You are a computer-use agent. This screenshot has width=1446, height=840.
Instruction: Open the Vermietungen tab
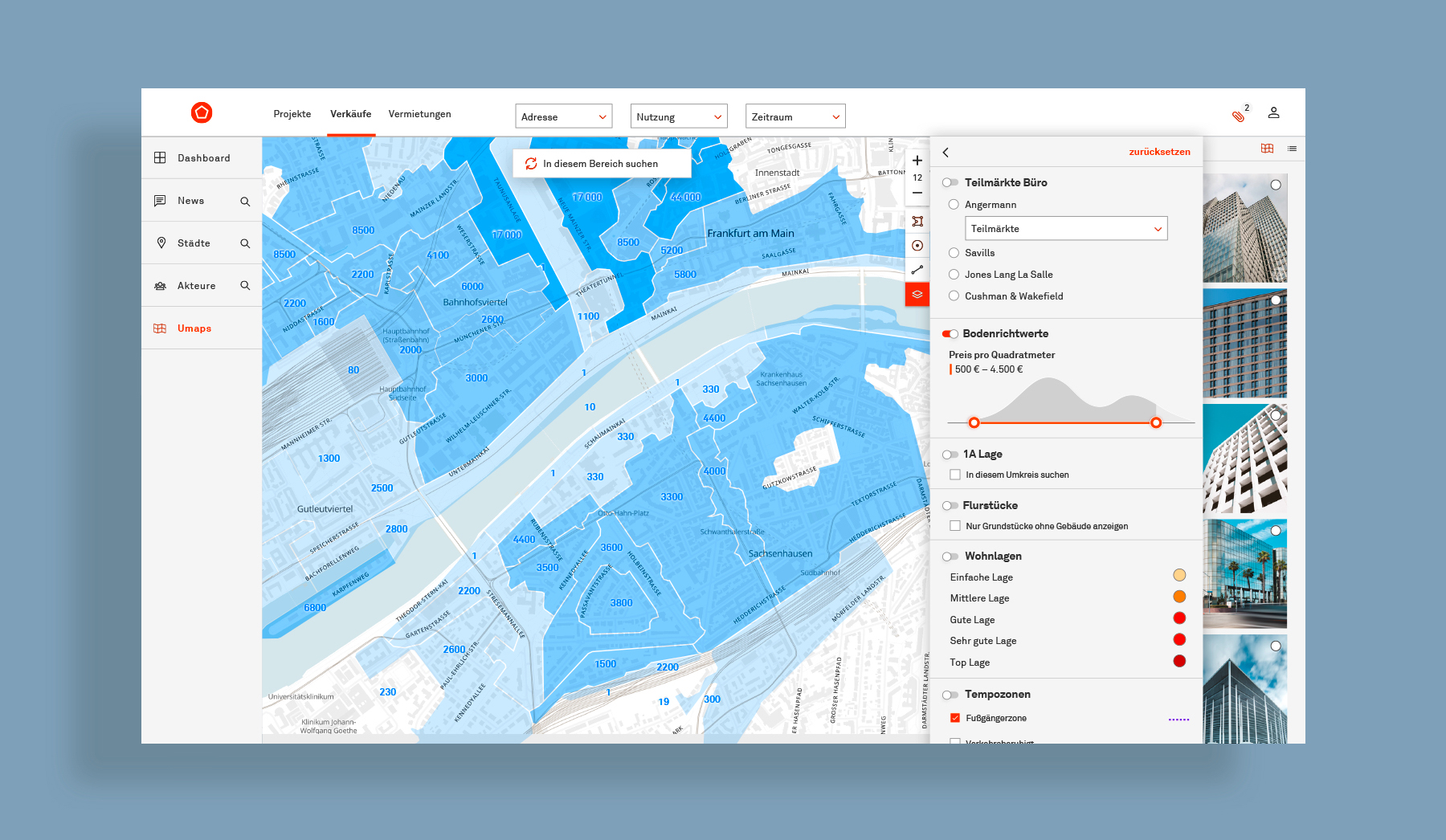419,114
